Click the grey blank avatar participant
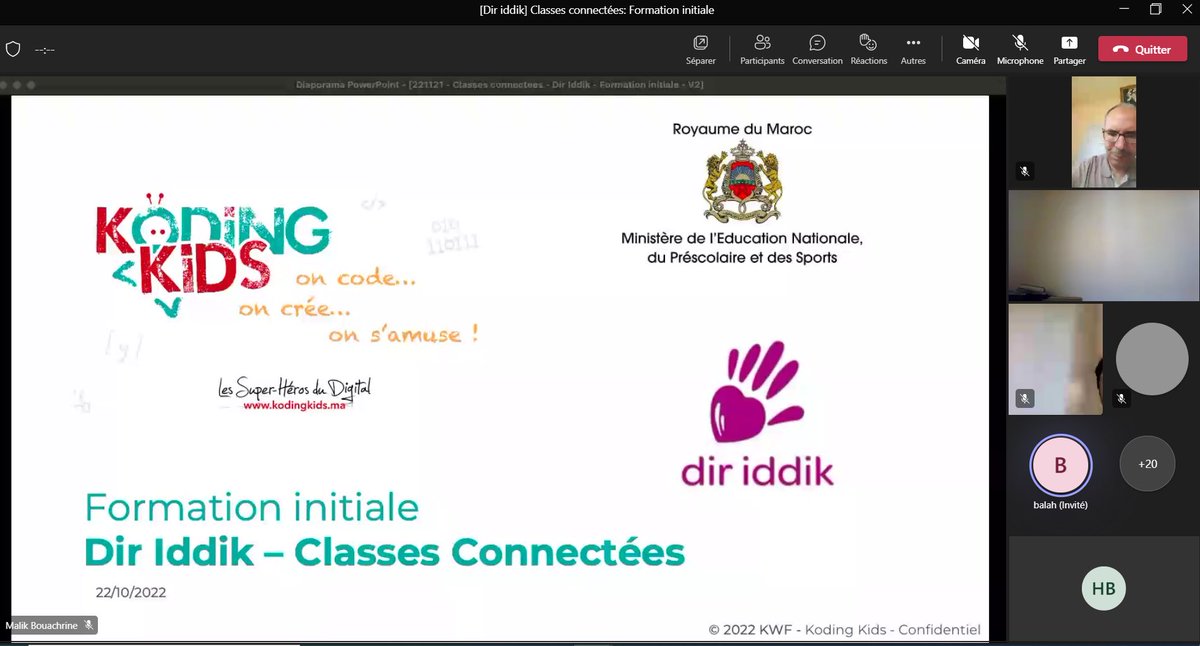Viewport: 1200px width, 646px height. (x=1152, y=359)
